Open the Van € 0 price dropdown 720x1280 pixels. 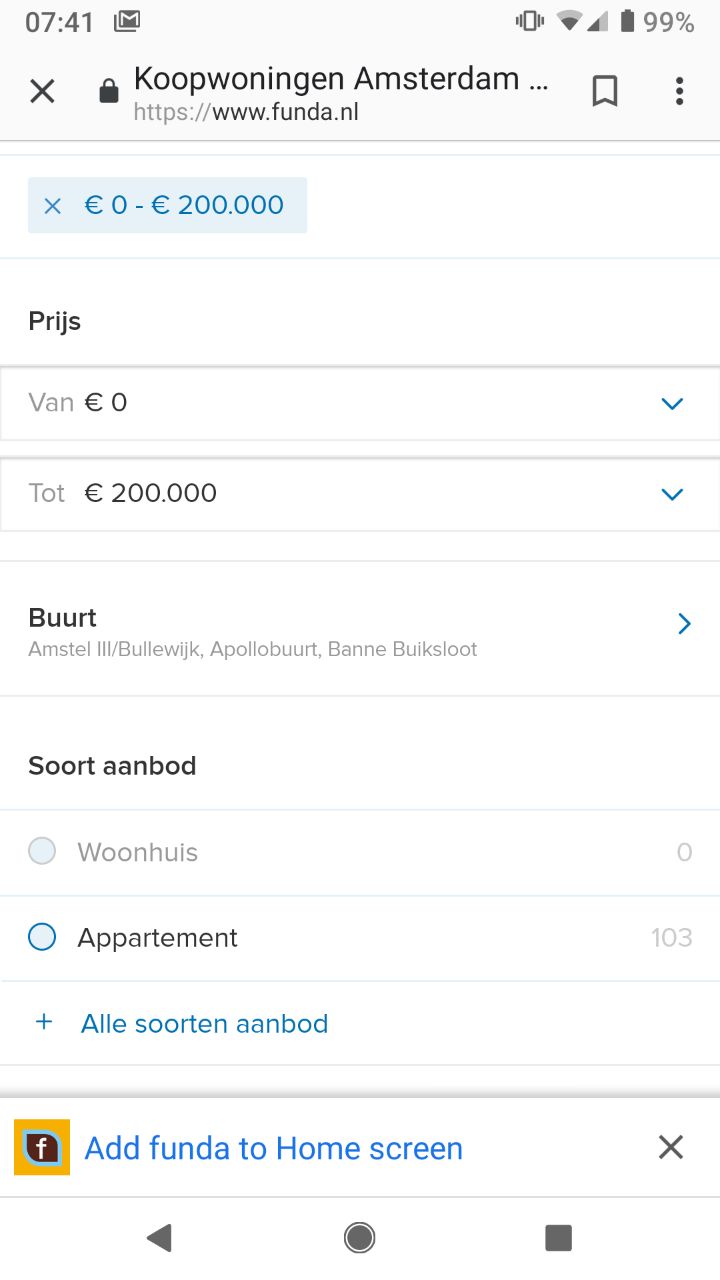pos(360,403)
